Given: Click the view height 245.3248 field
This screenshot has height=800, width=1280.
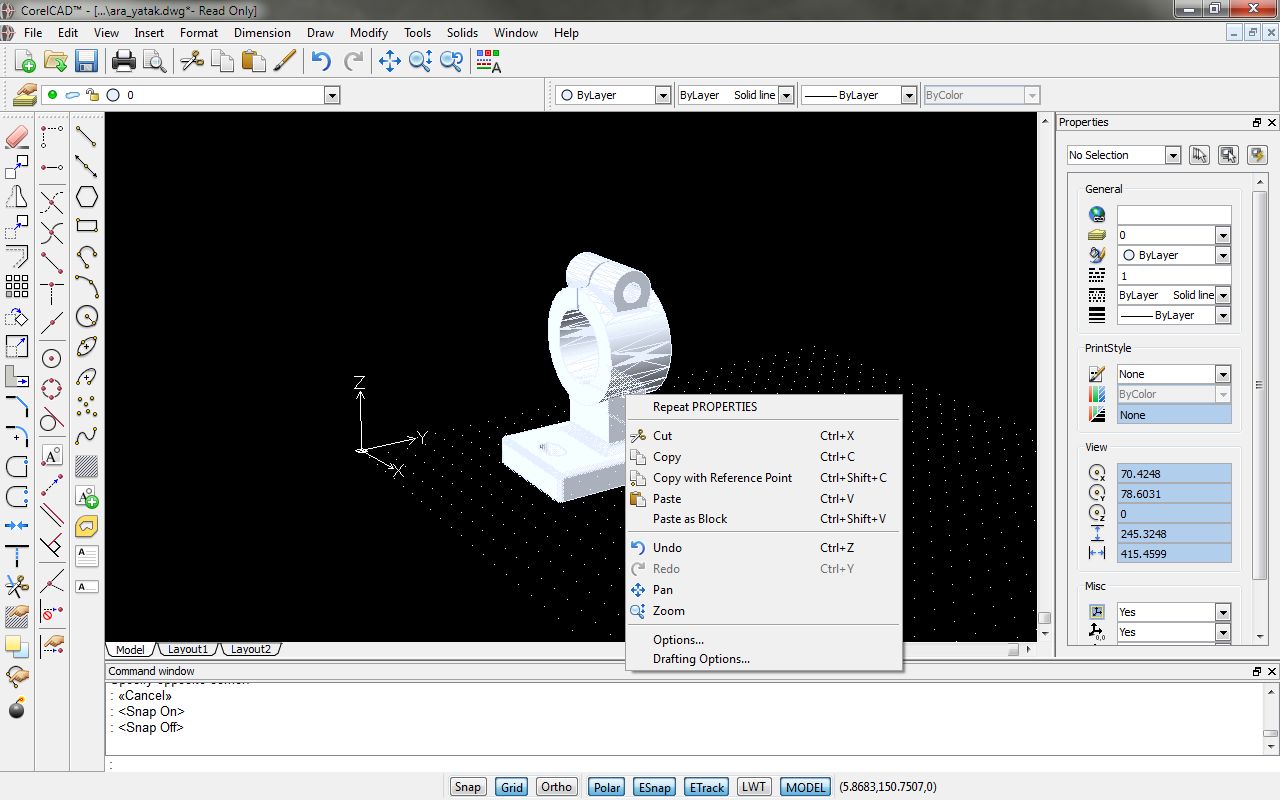Looking at the screenshot, I should tap(1174, 534).
